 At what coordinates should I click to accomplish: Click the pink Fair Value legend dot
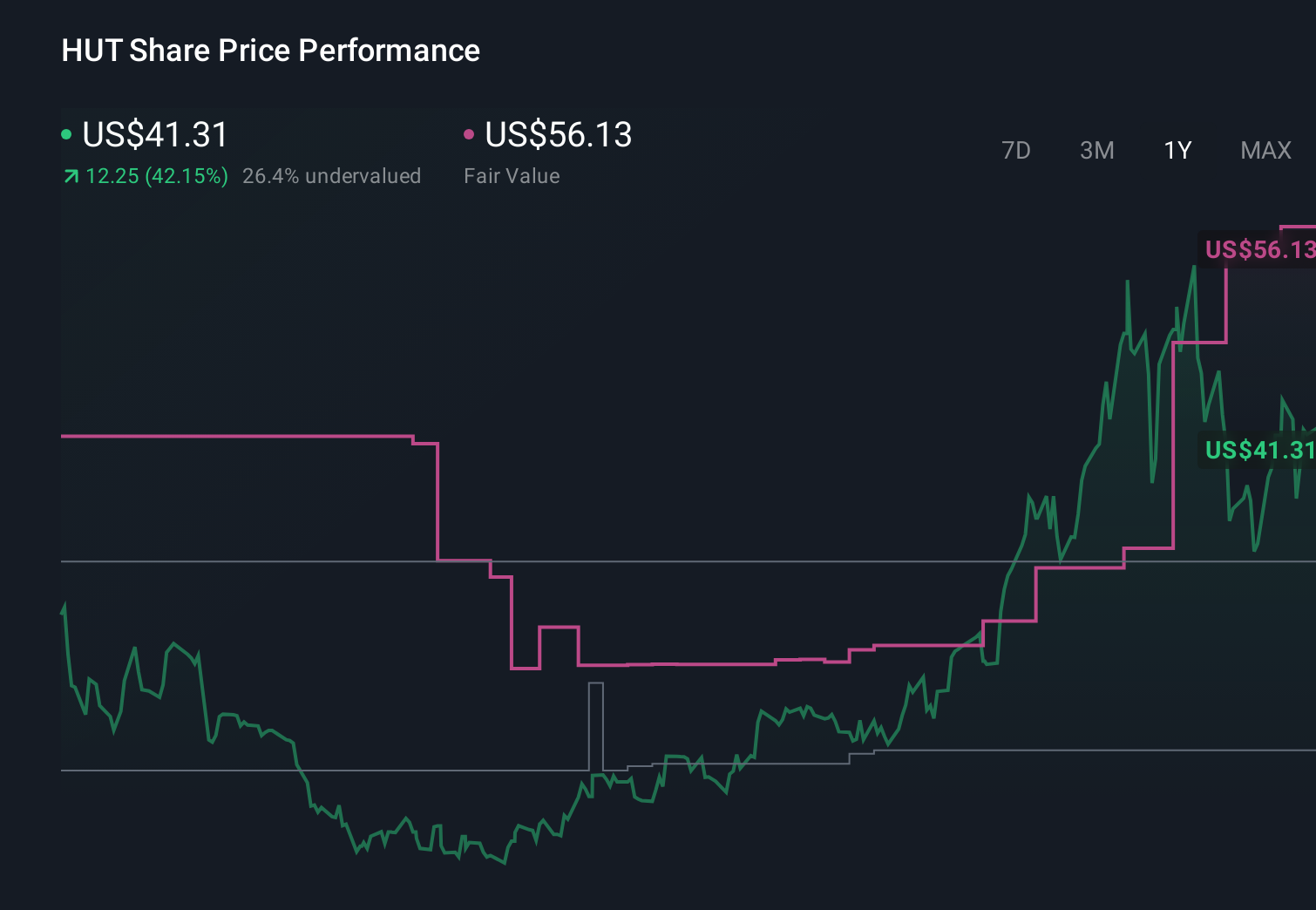(470, 134)
